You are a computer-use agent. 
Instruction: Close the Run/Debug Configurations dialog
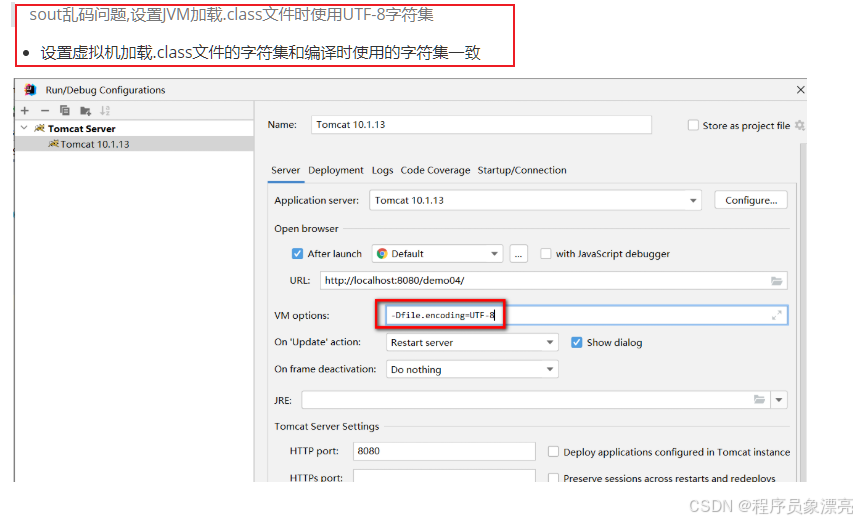pos(800,90)
